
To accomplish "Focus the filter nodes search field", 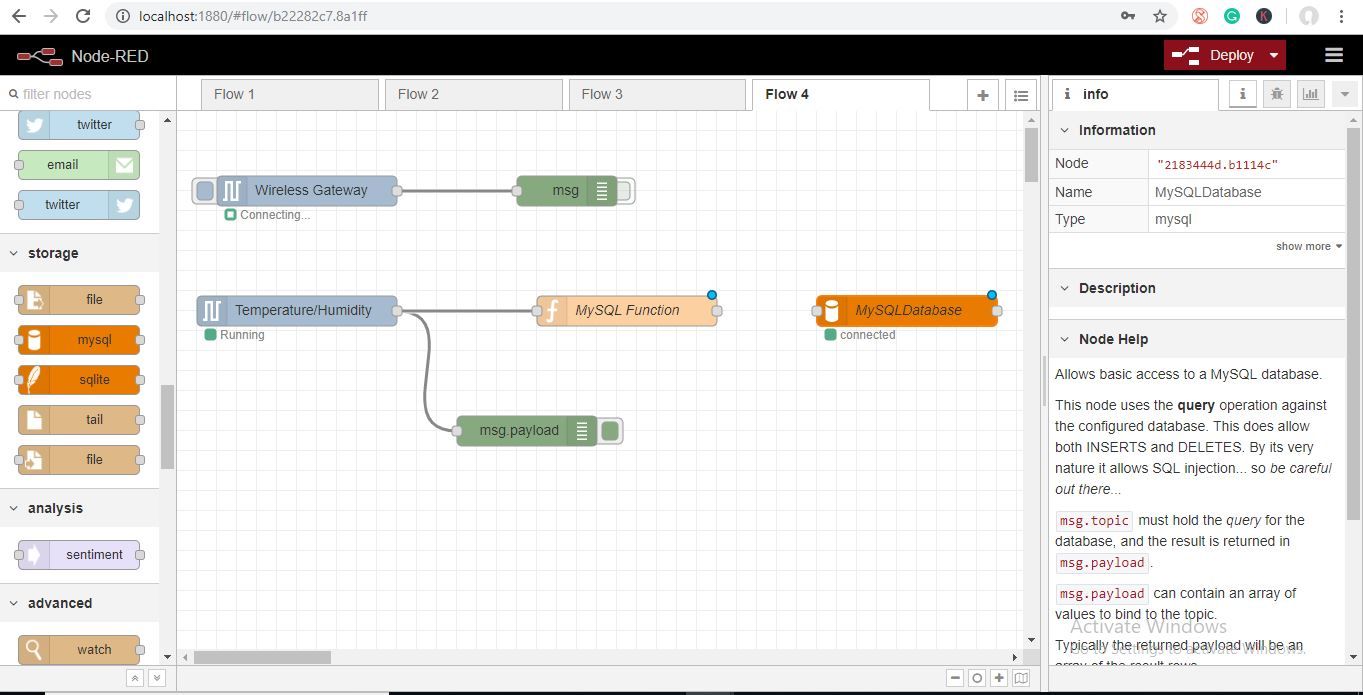I will (88, 94).
